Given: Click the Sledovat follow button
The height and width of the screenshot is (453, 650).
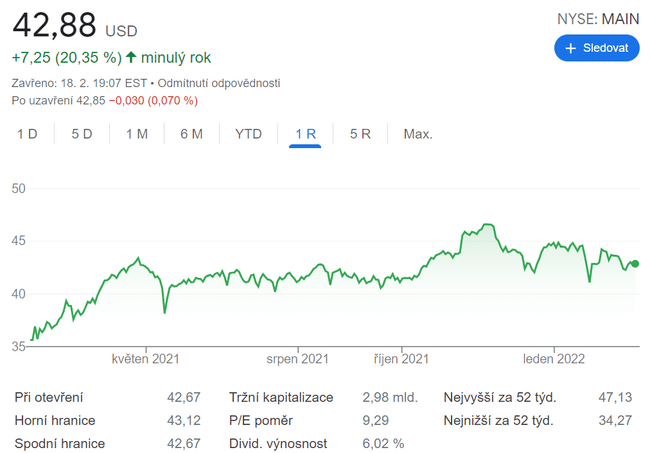Looking at the screenshot, I should click(597, 48).
